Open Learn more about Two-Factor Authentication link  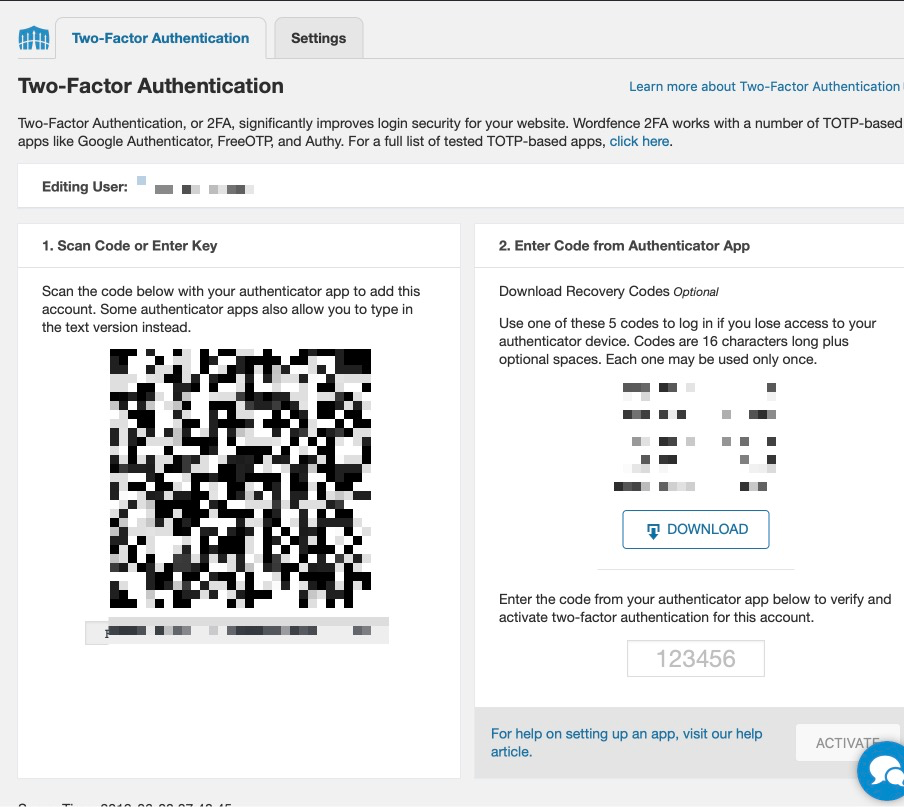point(764,87)
